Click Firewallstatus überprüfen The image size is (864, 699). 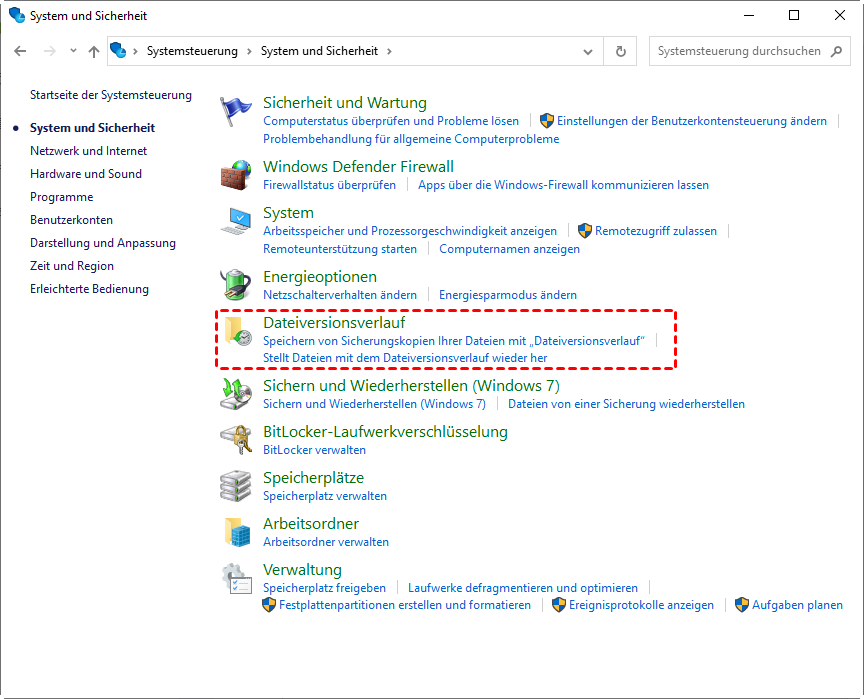[x=329, y=185]
